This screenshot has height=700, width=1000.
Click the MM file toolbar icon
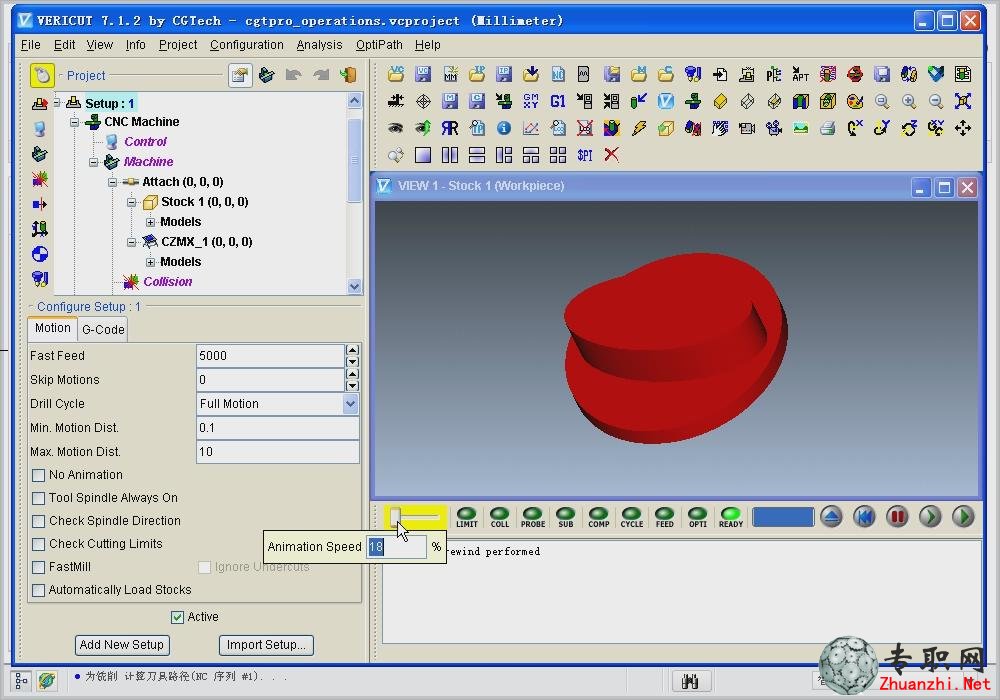pyautogui.click(x=450, y=74)
